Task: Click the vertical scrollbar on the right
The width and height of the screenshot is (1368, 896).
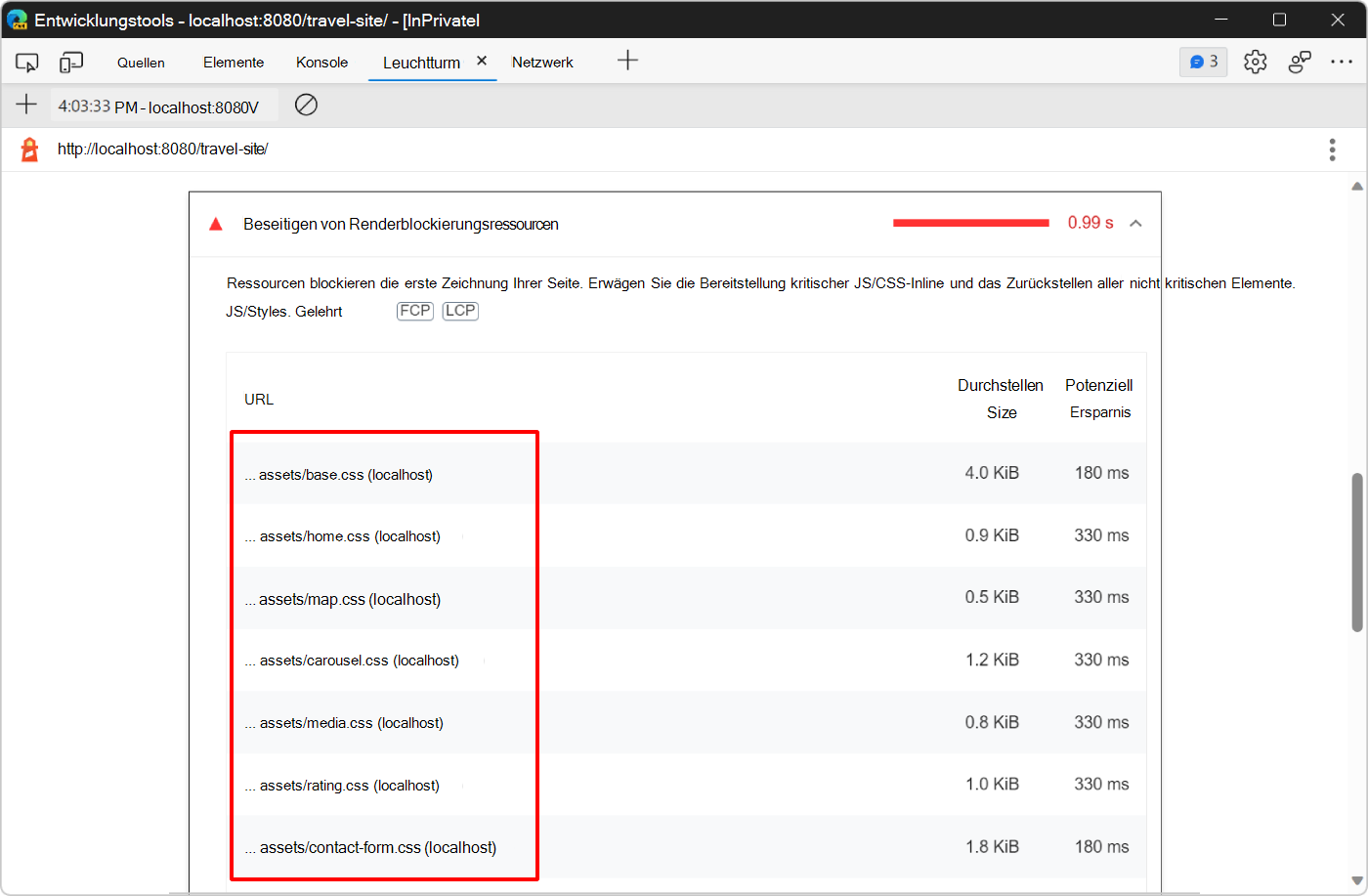Action: [x=1357, y=547]
